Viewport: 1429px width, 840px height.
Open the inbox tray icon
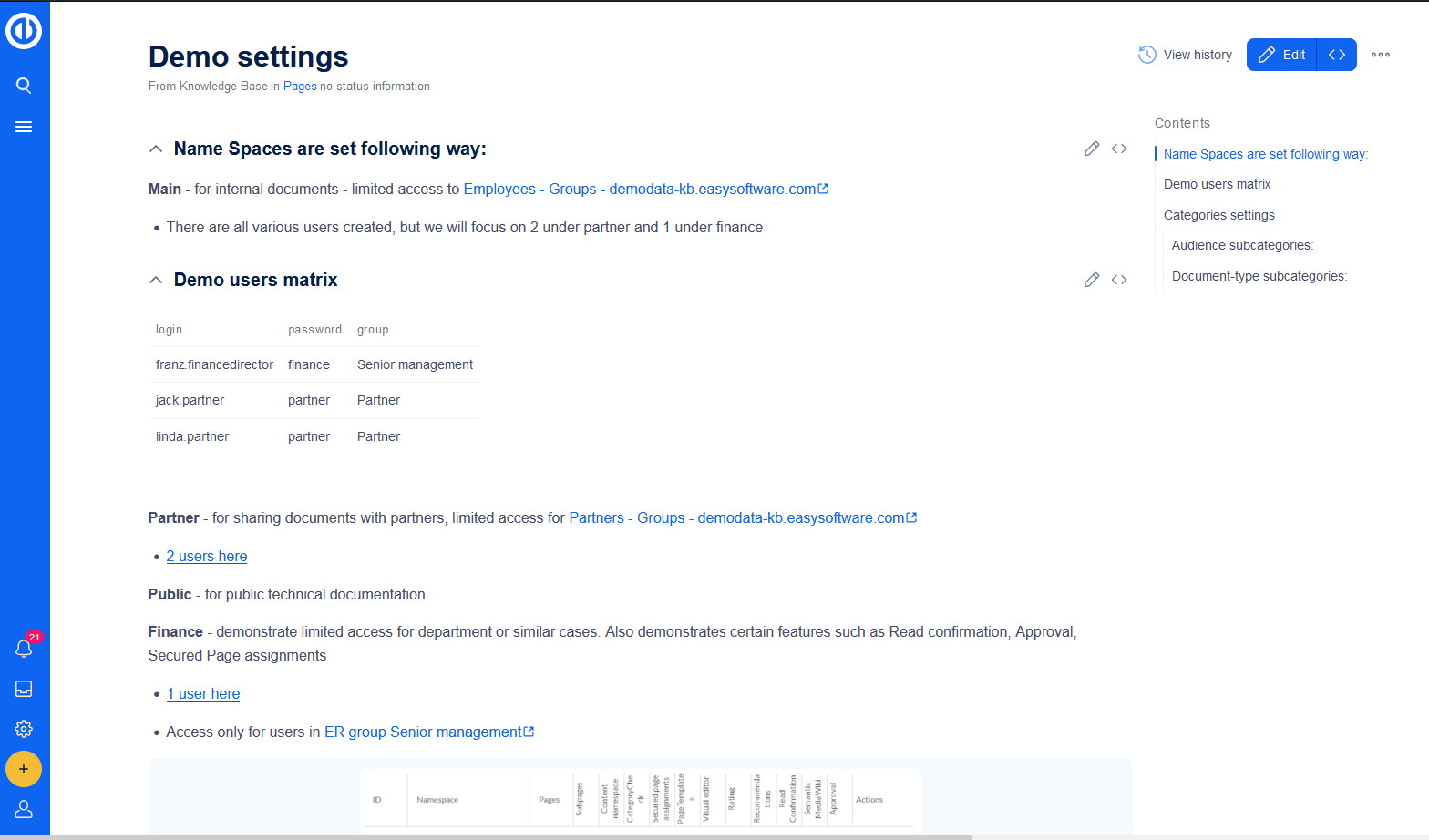pyautogui.click(x=24, y=689)
